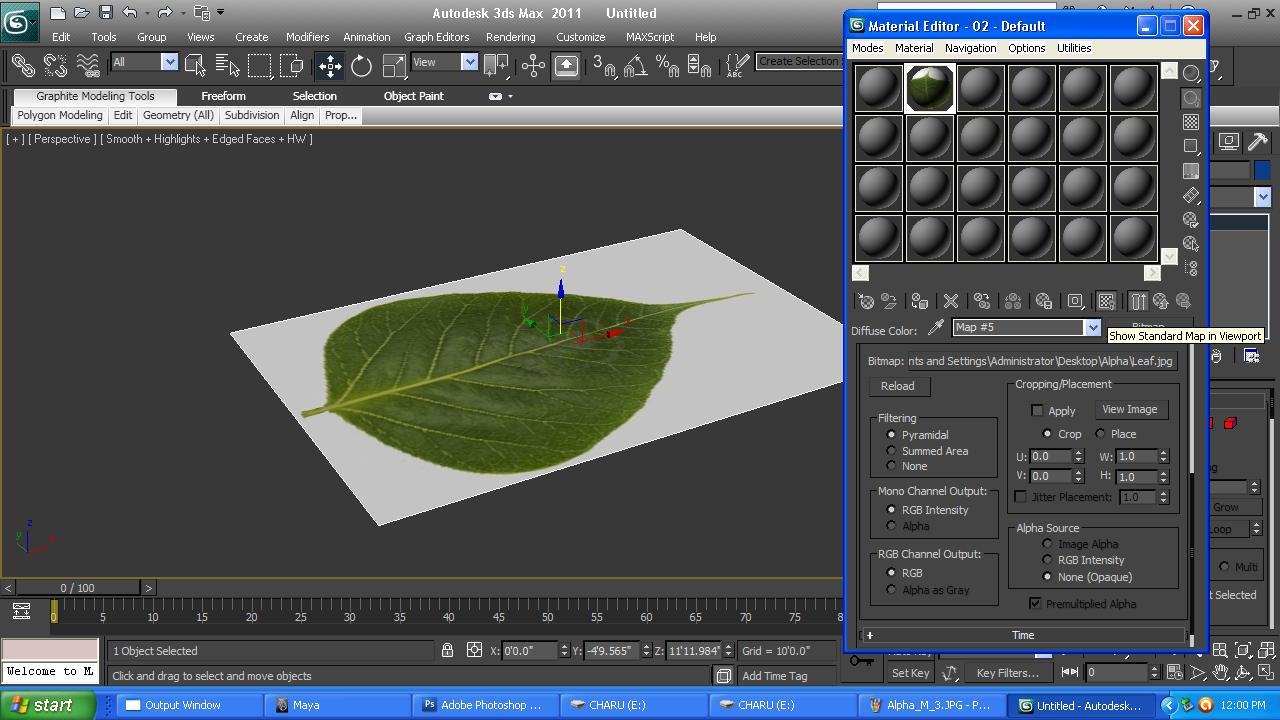Open the Map #5 dropdown
Image resolution: width=1280 pixels, height=720 pixels.
[x=1093, y=327]
